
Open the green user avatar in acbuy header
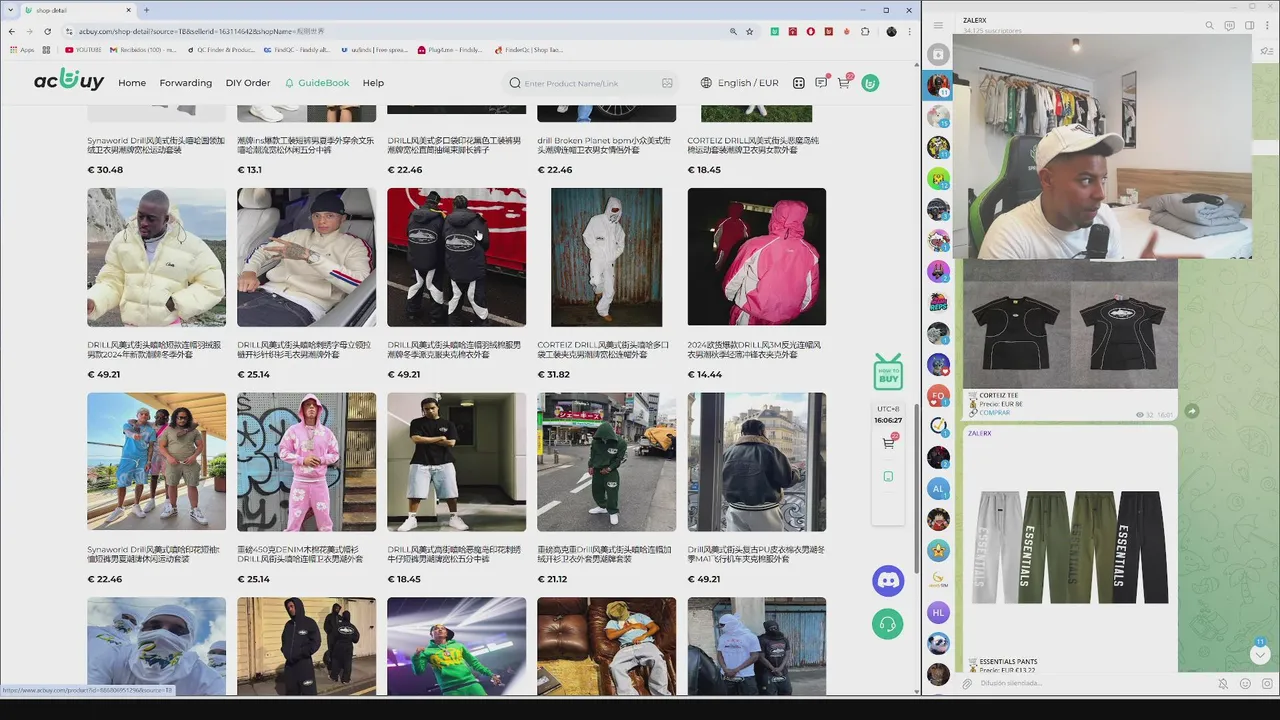tap(870, 83)
